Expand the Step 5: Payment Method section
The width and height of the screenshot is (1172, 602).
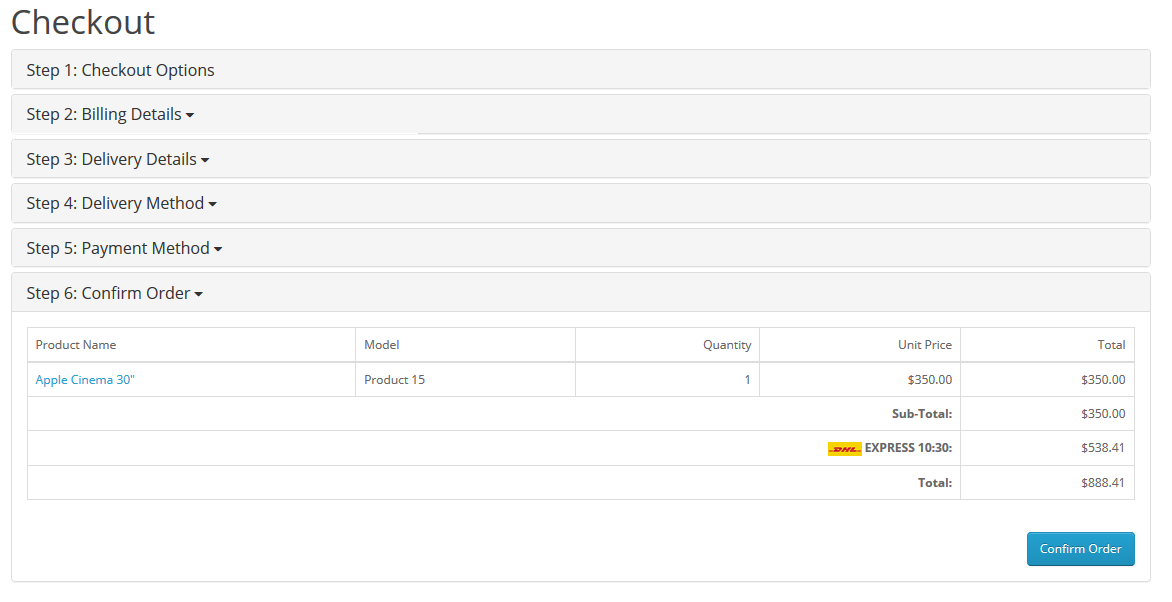[124, 248]
